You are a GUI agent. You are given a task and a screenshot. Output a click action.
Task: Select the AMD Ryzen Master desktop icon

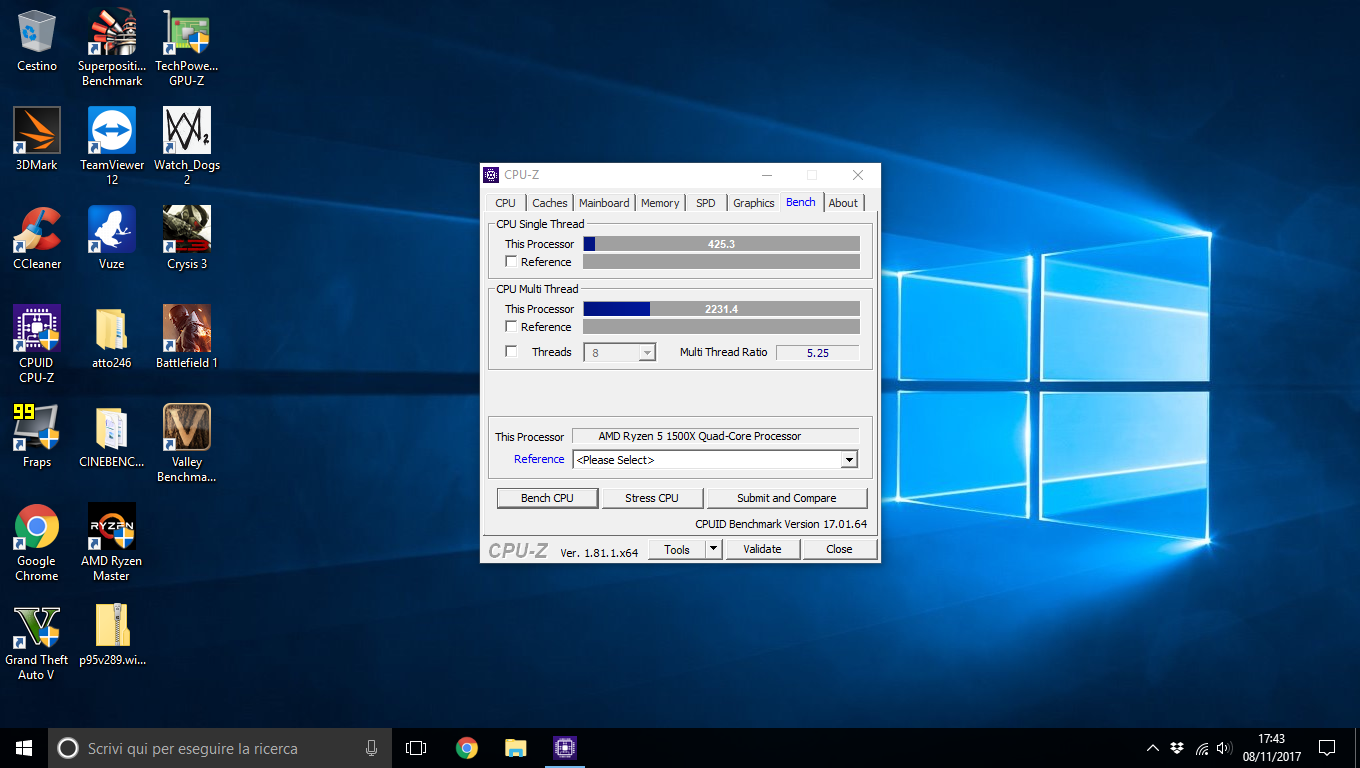click(112, 542)
